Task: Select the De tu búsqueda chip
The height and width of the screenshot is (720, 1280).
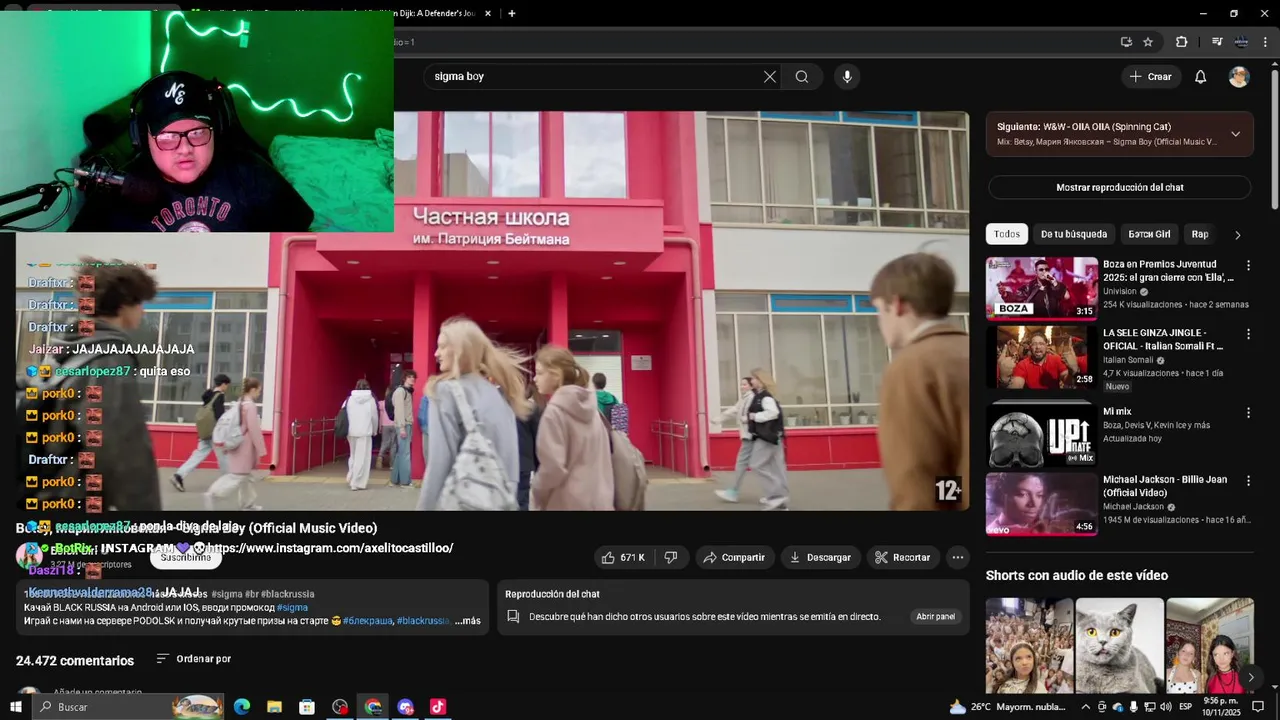Action: (1074, 234)
